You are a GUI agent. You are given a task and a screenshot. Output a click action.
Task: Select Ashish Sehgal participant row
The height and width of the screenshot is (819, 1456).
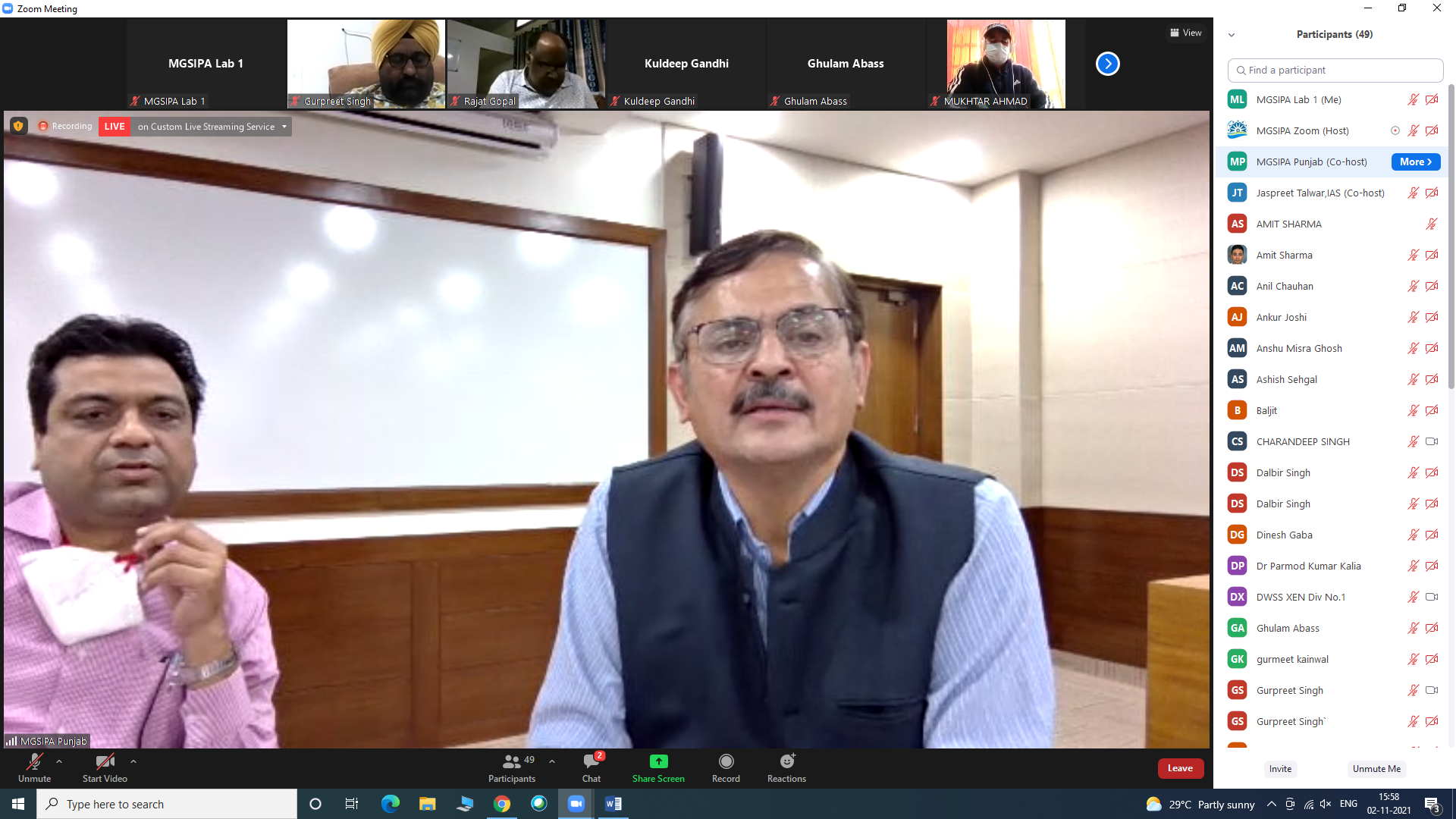tap(1332, 379)
